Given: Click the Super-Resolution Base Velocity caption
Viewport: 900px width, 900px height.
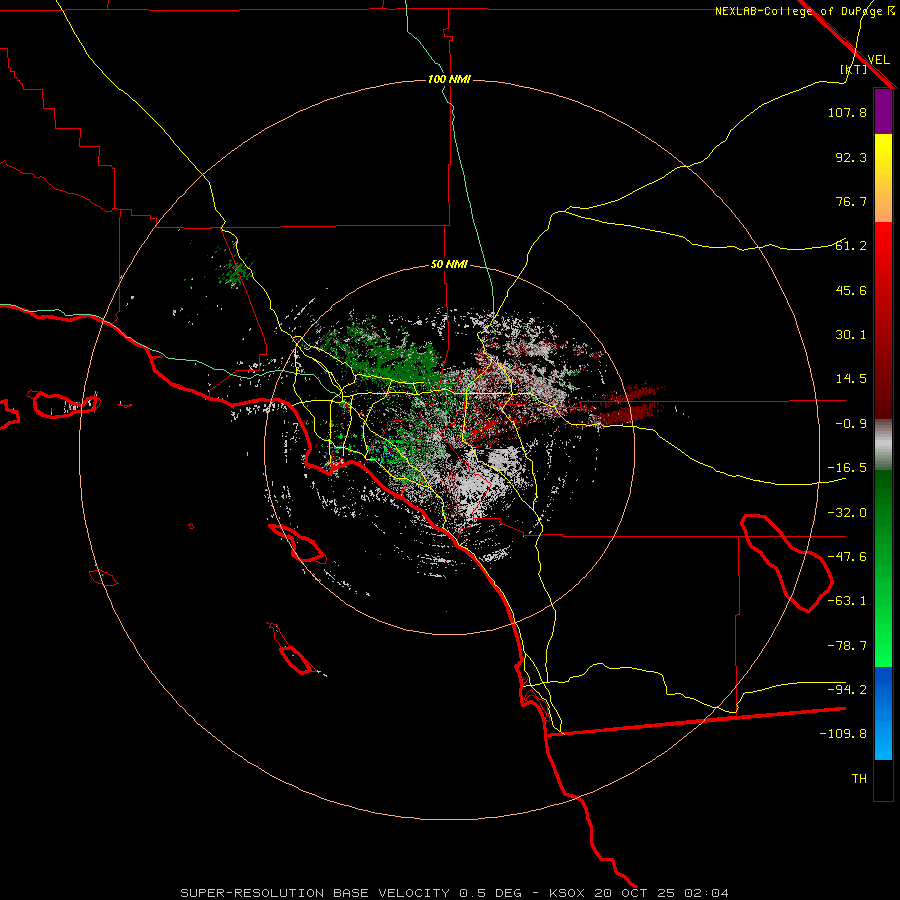Looking at the screenshot, I should tap(455, 893).
